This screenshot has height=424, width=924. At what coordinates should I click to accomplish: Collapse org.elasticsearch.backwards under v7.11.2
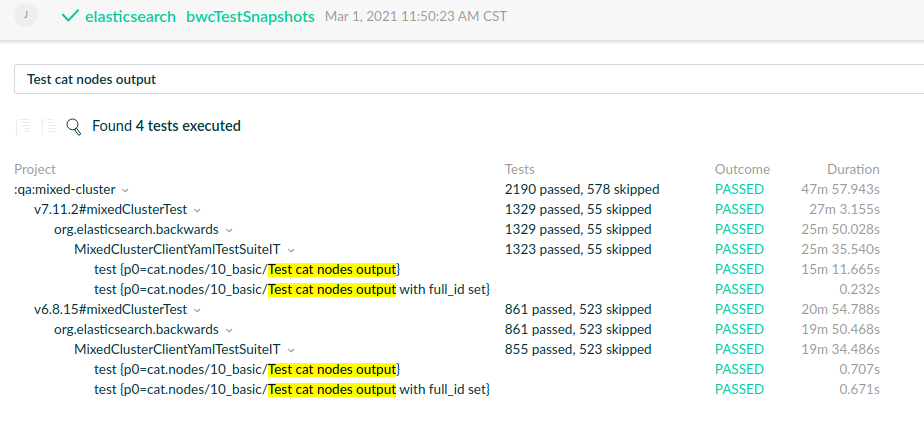coord(229,230)
